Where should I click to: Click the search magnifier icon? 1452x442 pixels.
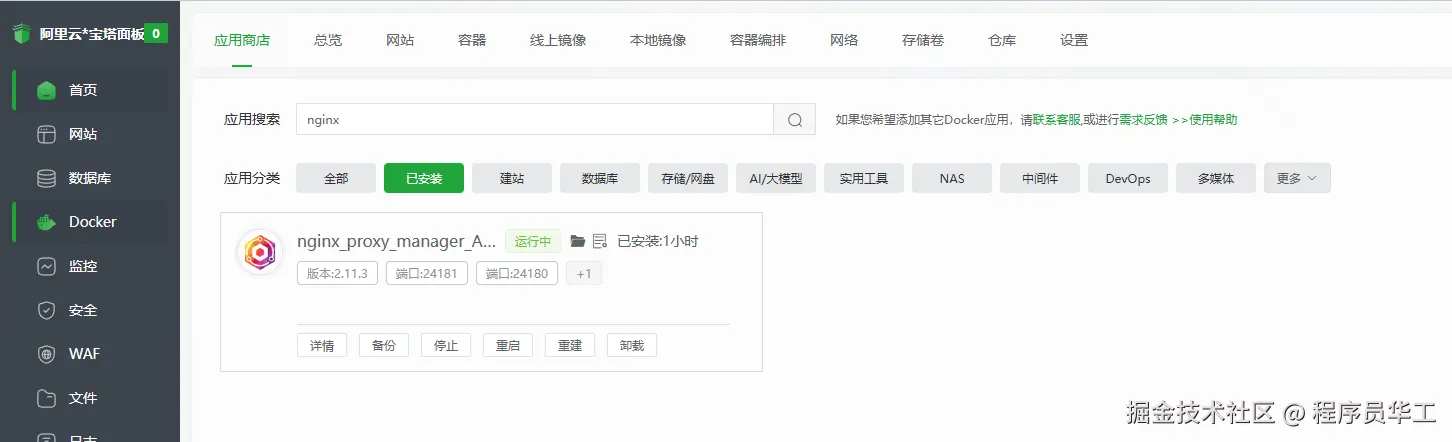795,119
